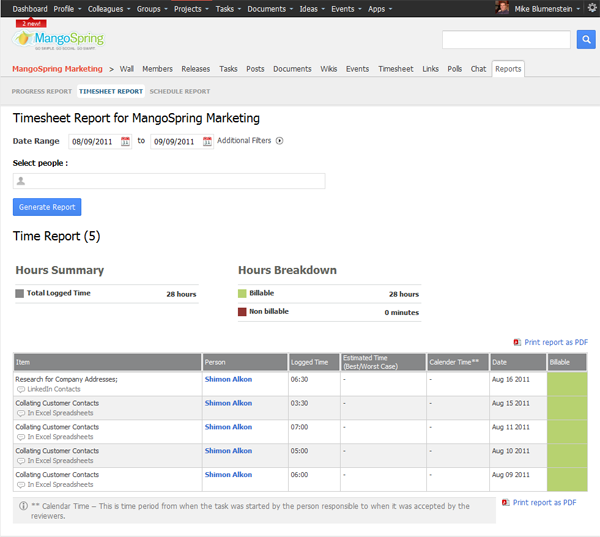The image size is (600, 537).
Task: Click comment bubble icon beside LinkedIn Contacts
Action: [21, 389]
